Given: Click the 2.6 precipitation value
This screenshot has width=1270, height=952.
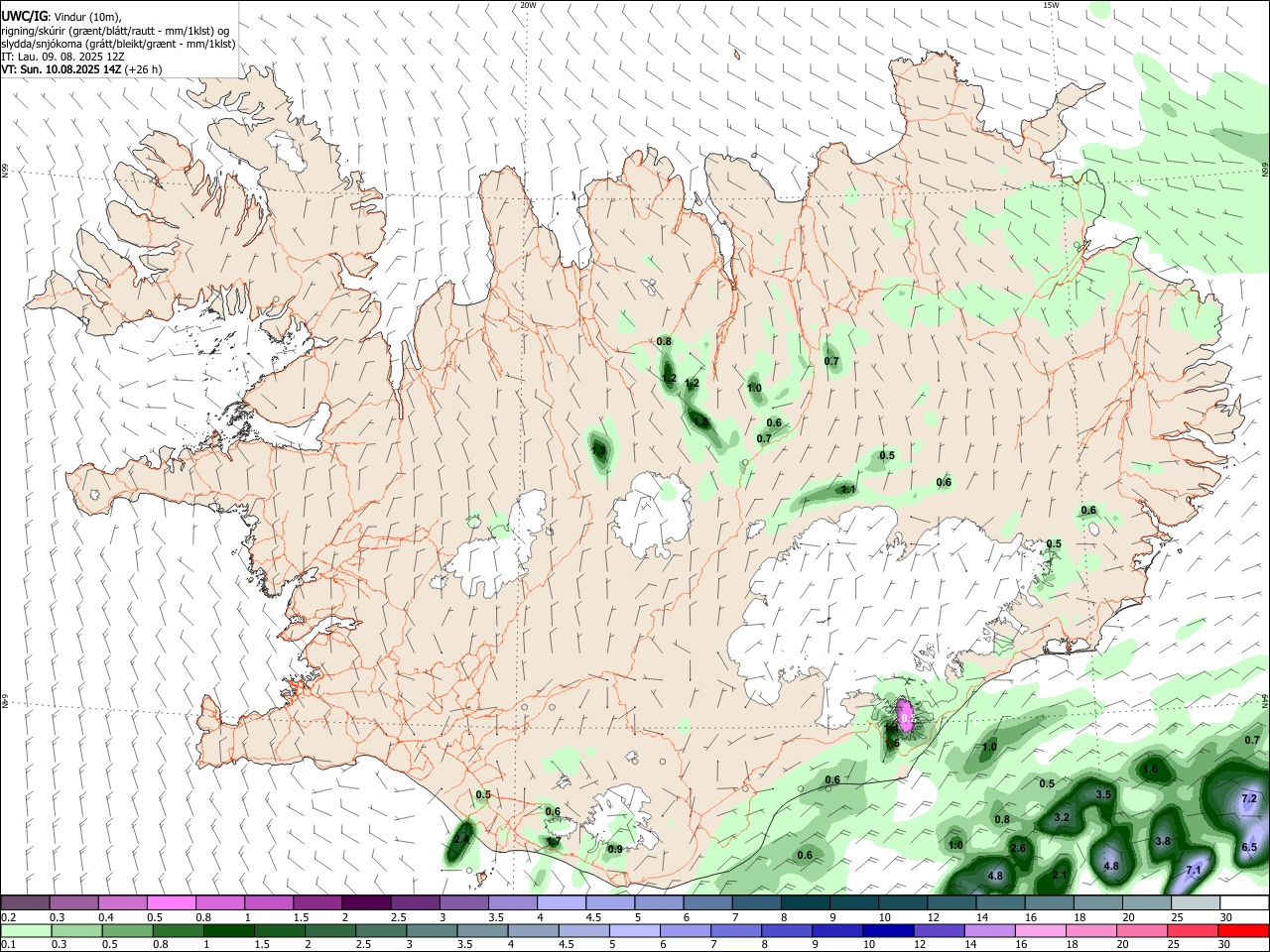Looking at the screenshot, I should (x=1018, y=849).
